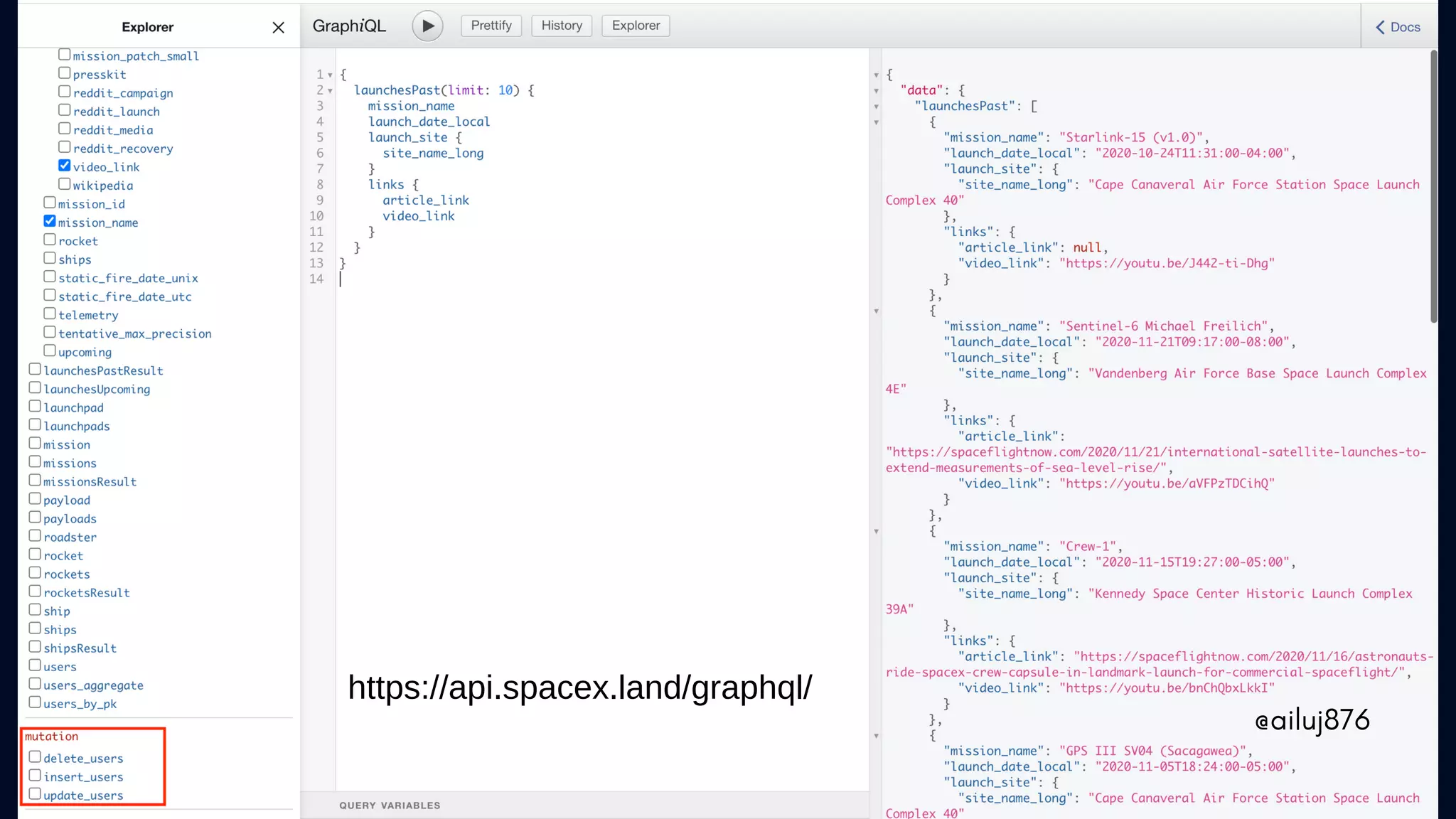
Task: Collapse the Starlink-15 result object
Action: pyautogui.click(x=876, y=122)
